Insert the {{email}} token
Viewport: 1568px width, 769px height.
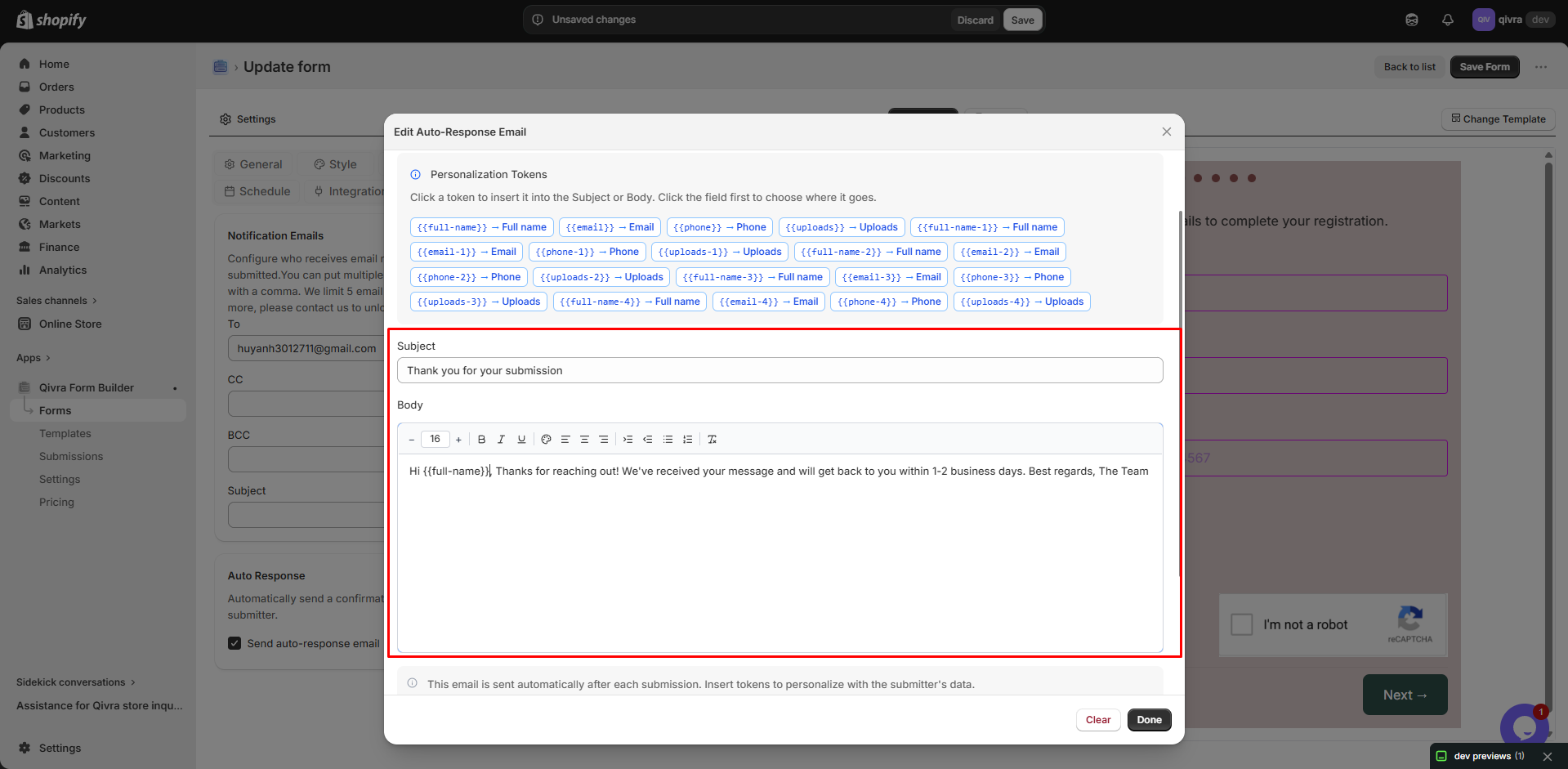click(x=610, y=227)
